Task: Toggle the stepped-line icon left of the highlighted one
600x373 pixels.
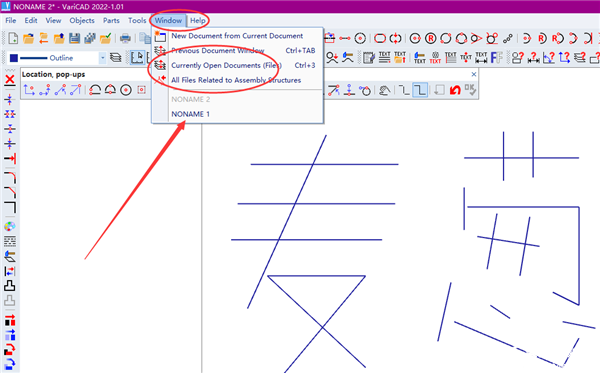Action: [x=404, y=90]
